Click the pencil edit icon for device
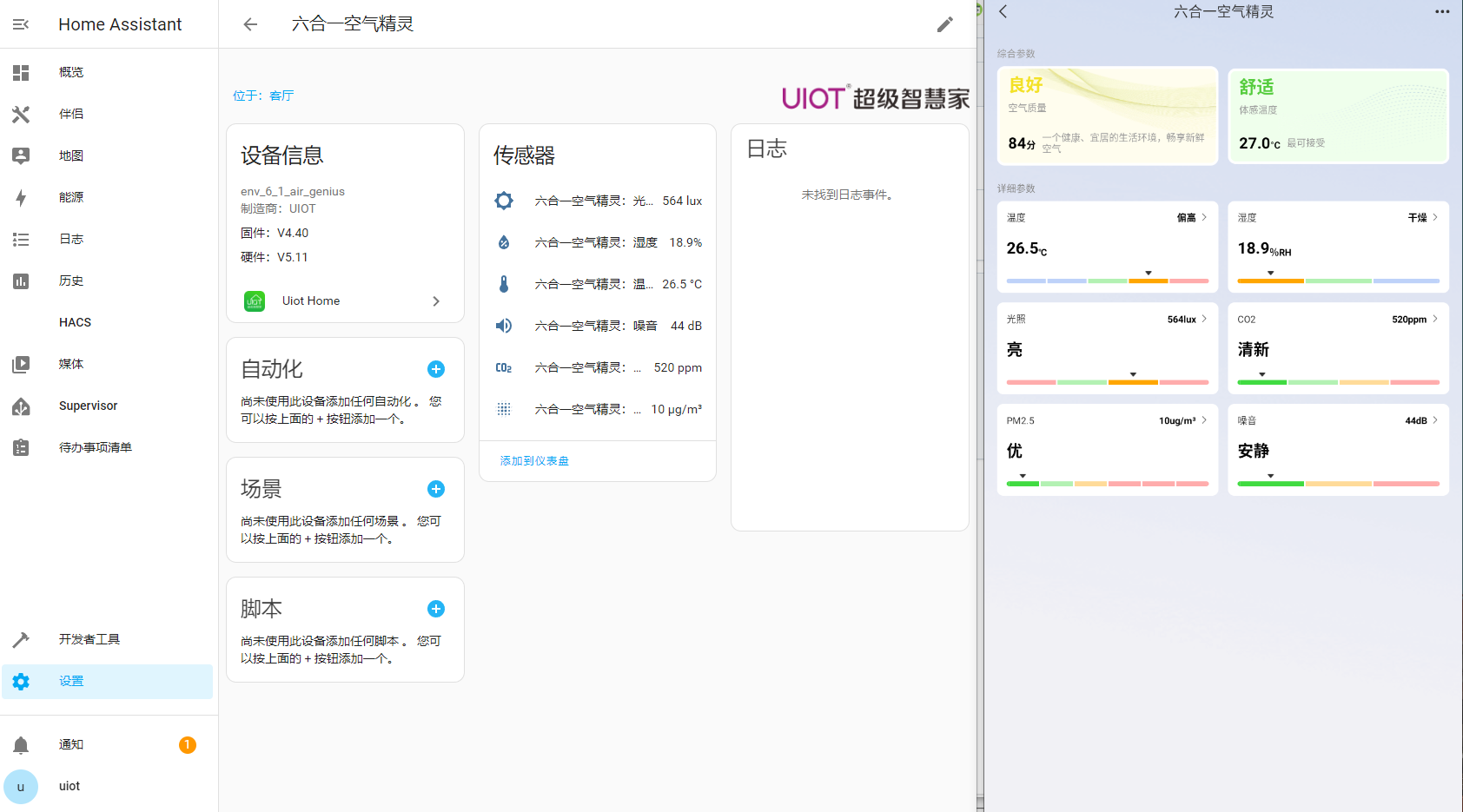1463x812 pixels. click(x=944, y=24)
